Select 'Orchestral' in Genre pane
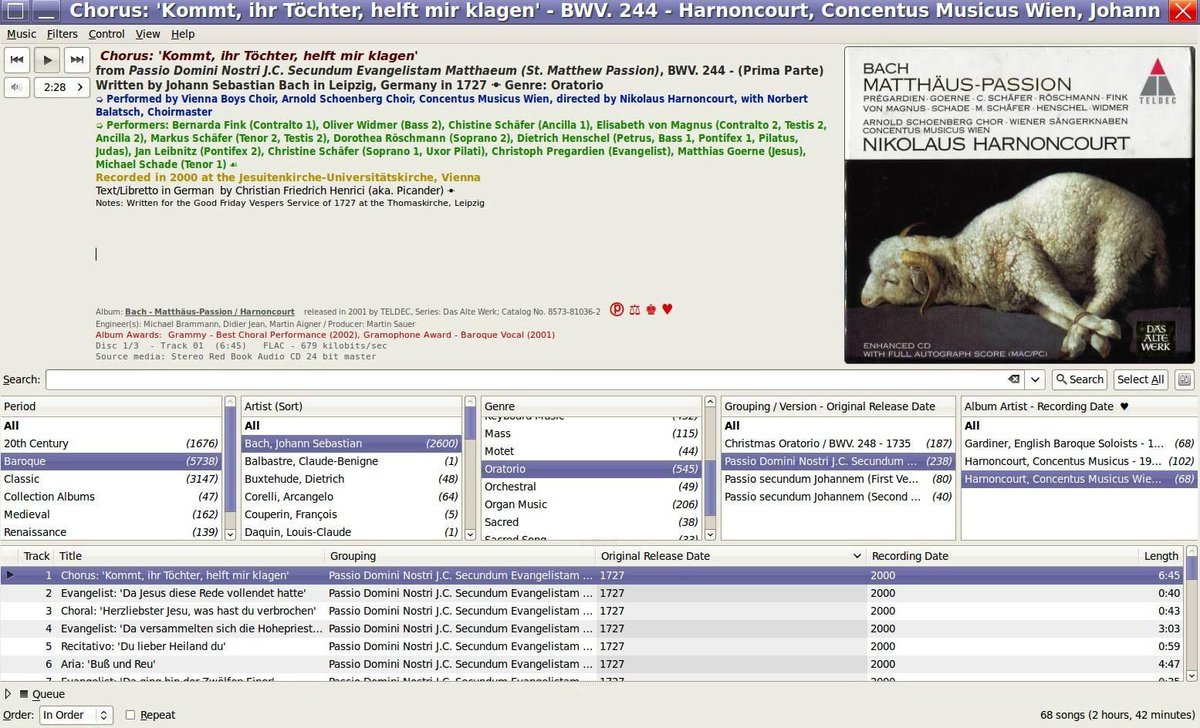Viewport: 1200px width, 728px height. [592, 487]
